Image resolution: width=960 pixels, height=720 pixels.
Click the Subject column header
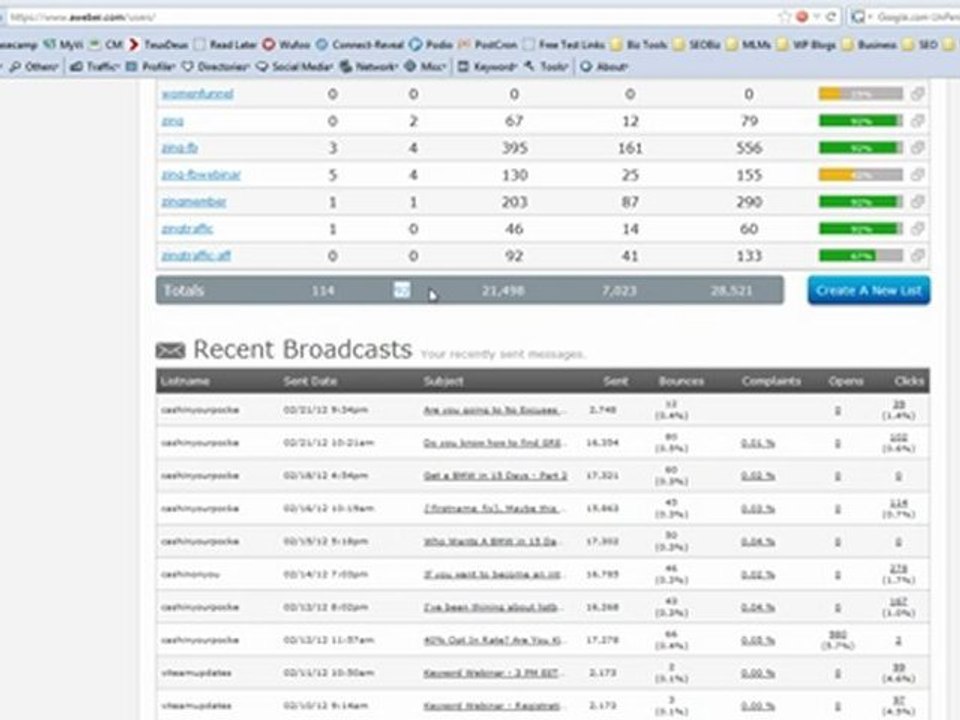click(443, 381)
